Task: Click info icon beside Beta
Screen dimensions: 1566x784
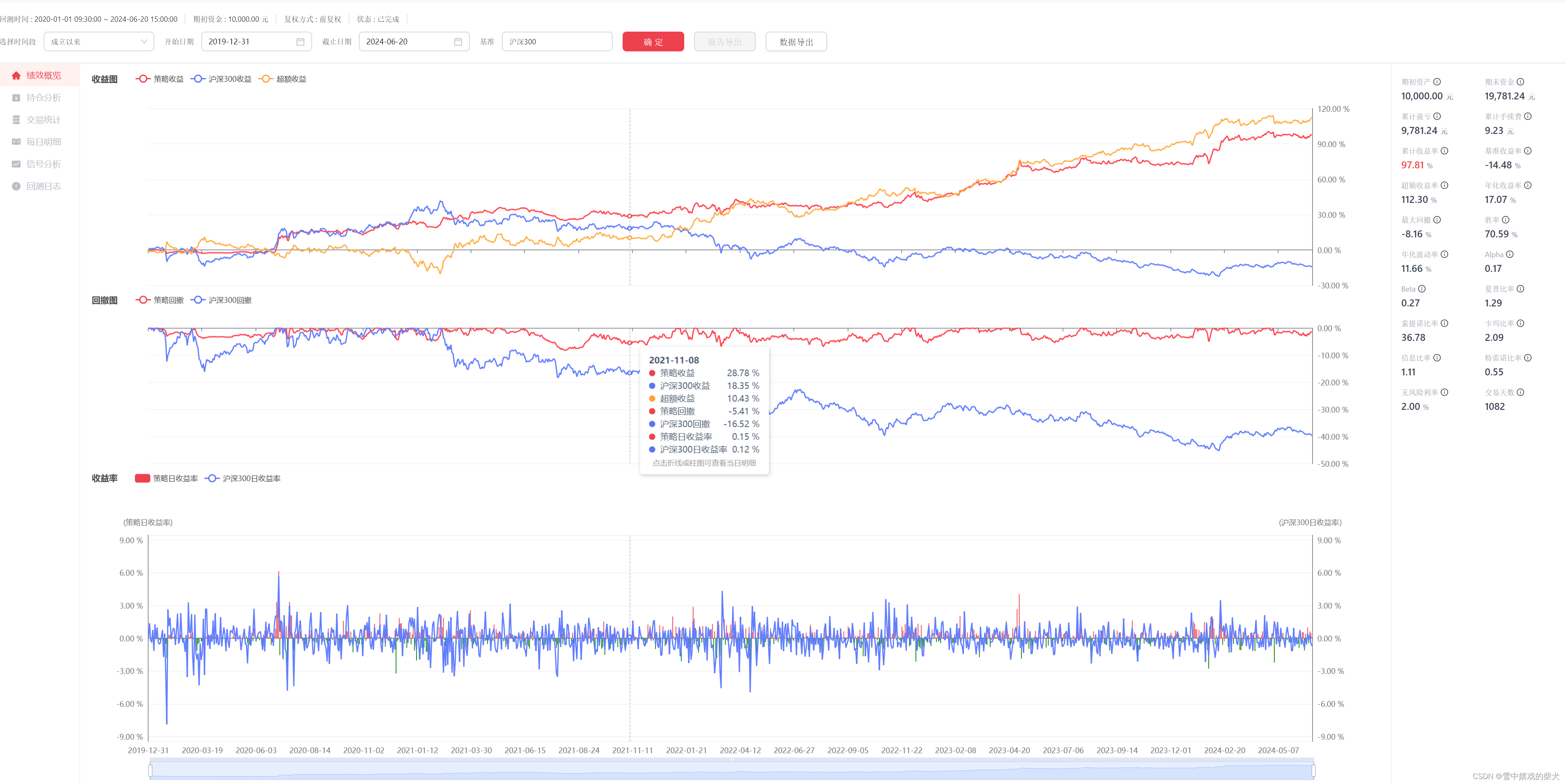Action: (1422, 289)
